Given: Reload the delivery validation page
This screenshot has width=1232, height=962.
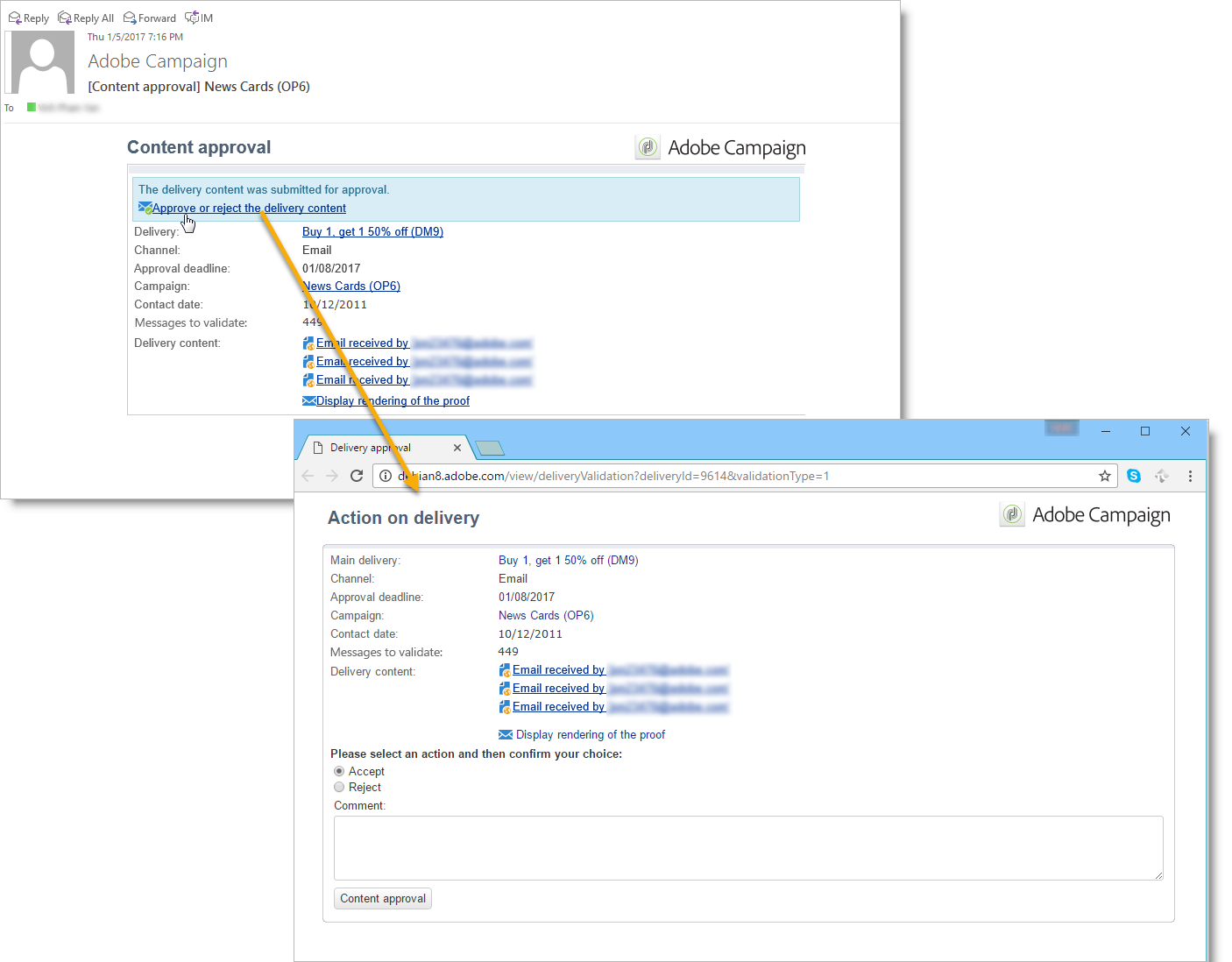Looking at the screenshot, I should pyautogui.click(x=357, y=476).
